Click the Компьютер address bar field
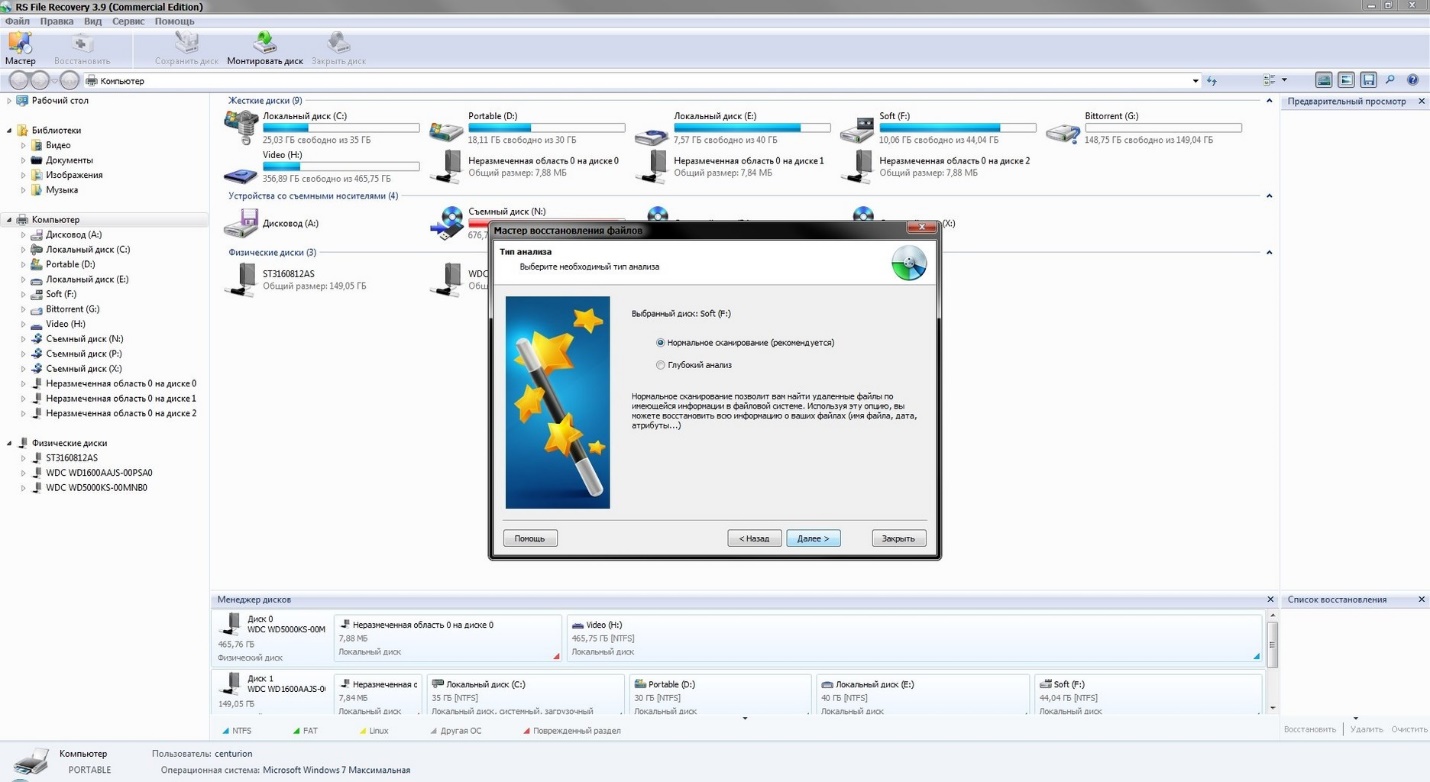Viewport: 1430px width, 782px height. 640,81
